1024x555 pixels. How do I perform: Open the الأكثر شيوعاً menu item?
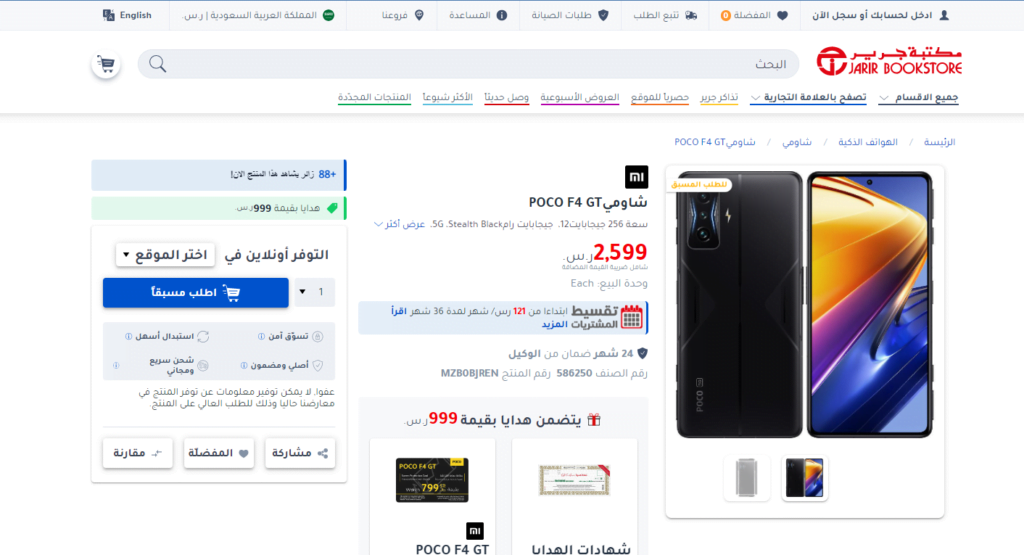(447, 97)
